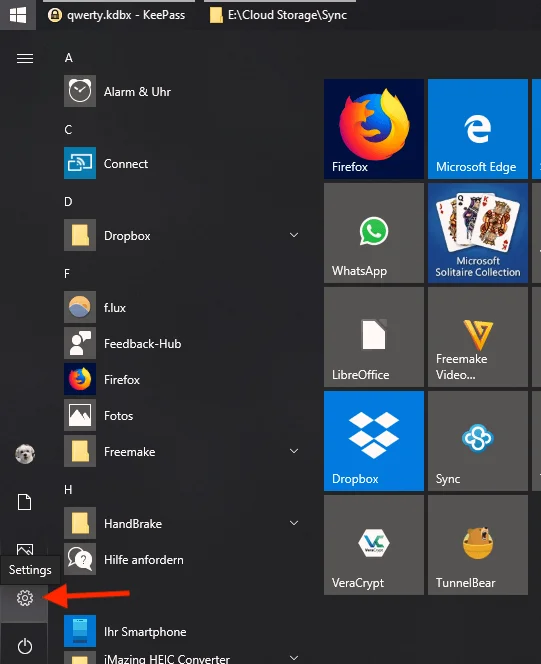Launch Ihr Smartphone app
The height and width of the screenshot is (664, 541).
[182, 631]
